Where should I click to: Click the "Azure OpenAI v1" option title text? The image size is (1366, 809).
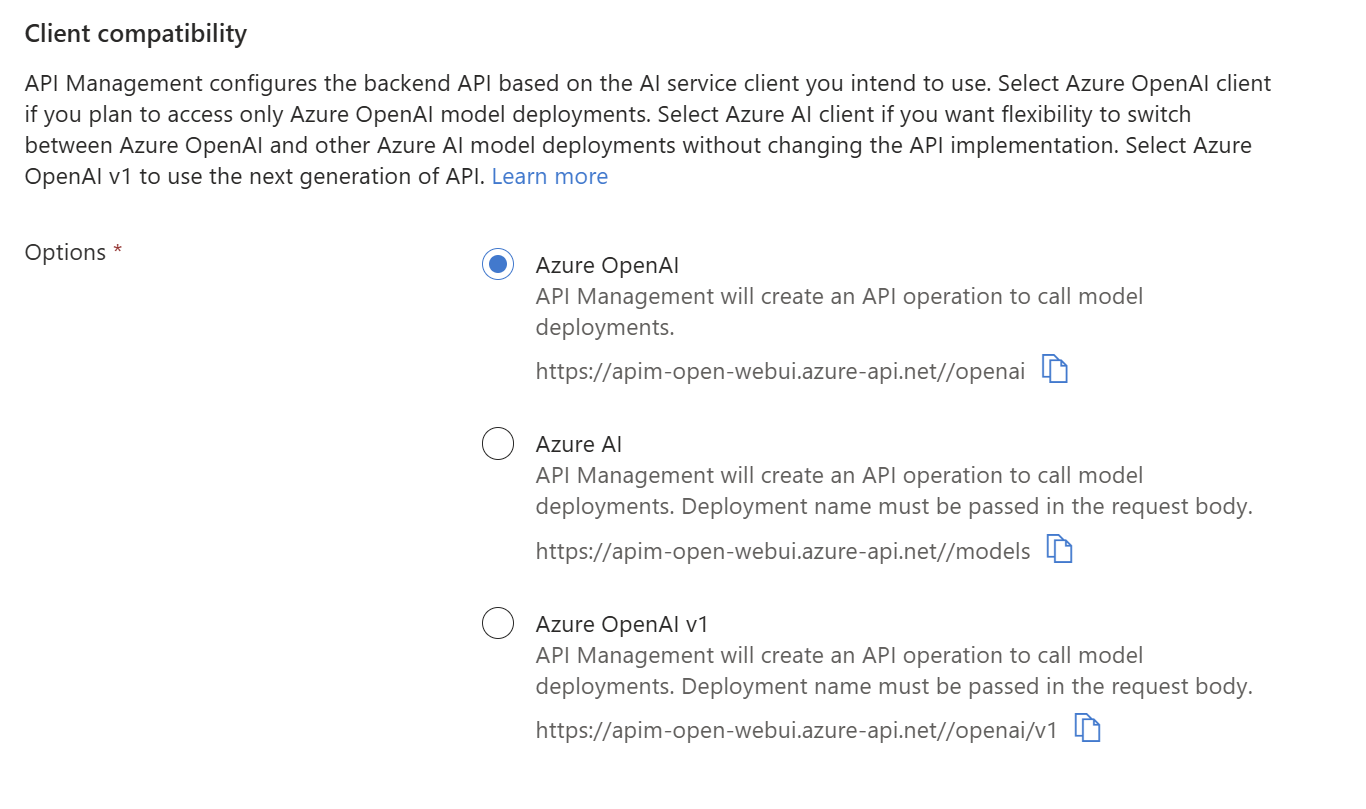click(x=621, y=624)
